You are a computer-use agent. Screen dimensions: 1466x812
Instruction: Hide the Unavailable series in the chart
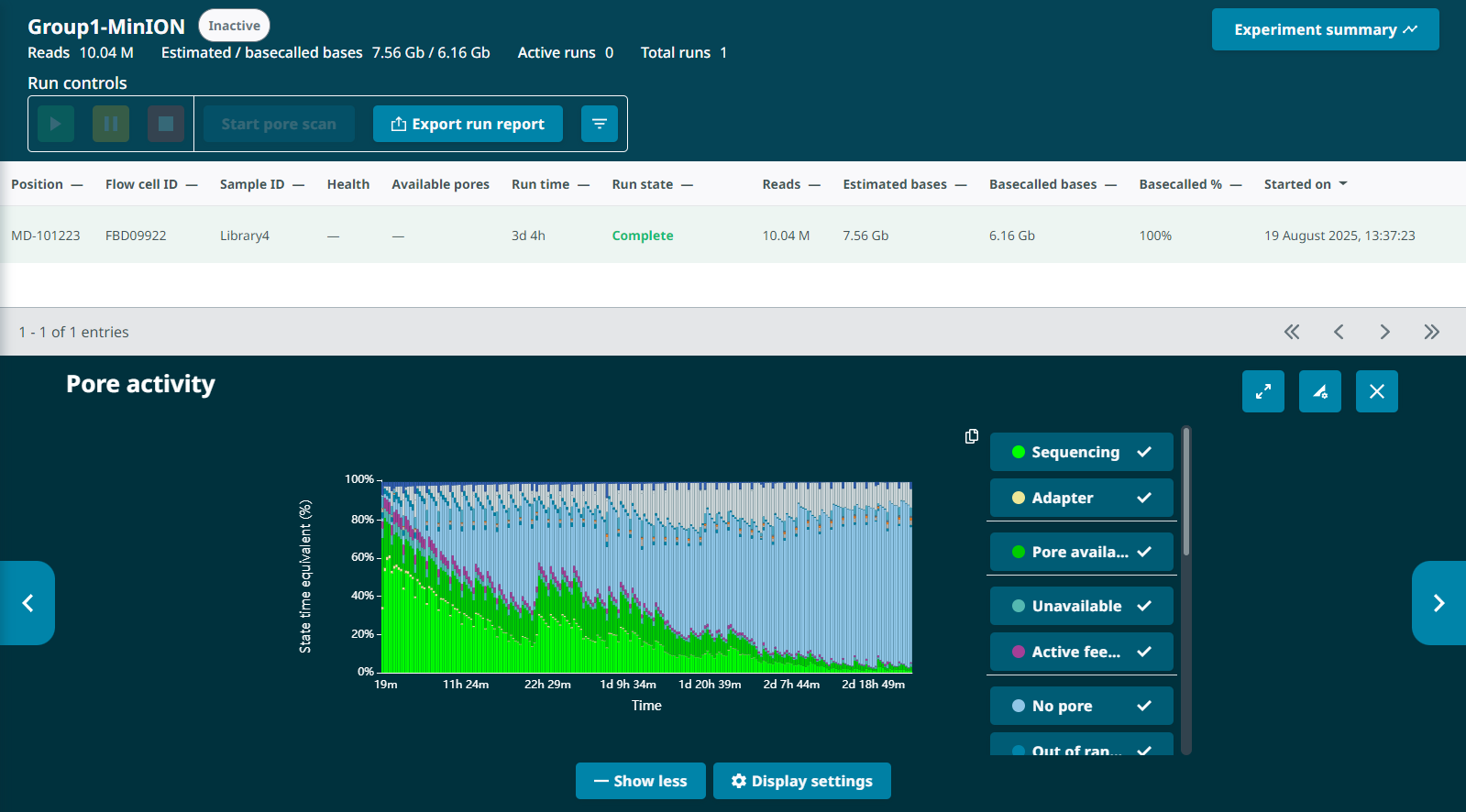tap(1081, 606)
